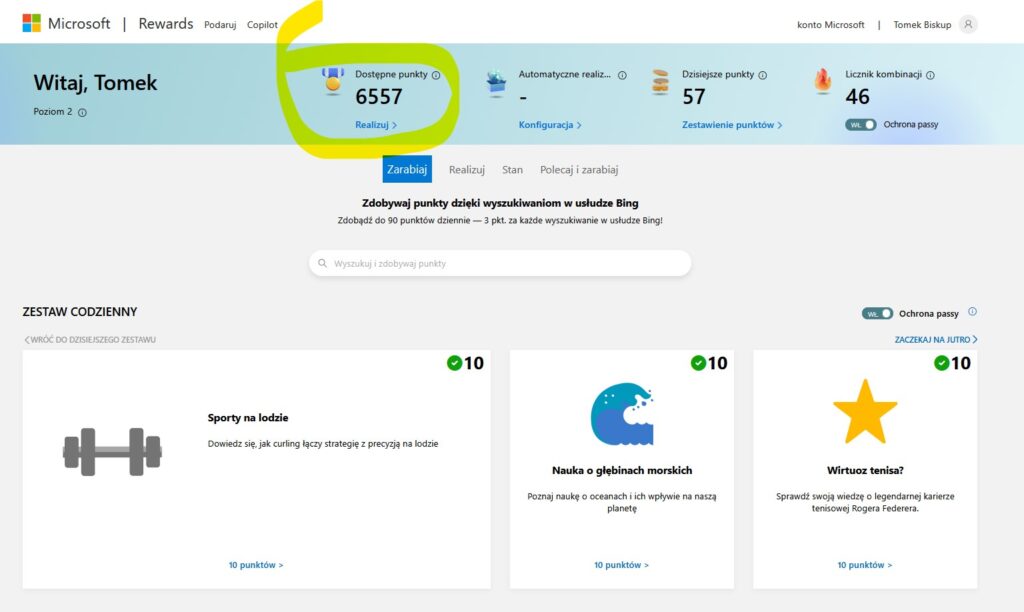Image resolution: width=1024 pixels, height=612 pixels.
Task: Open Wirtuoz tenisa? card title
Action: pos(865,470)
